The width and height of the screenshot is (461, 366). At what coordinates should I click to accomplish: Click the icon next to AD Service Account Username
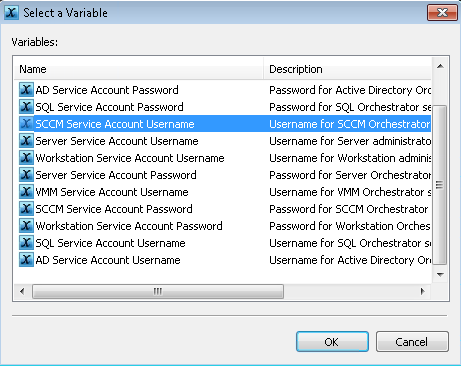coord(26,260)
